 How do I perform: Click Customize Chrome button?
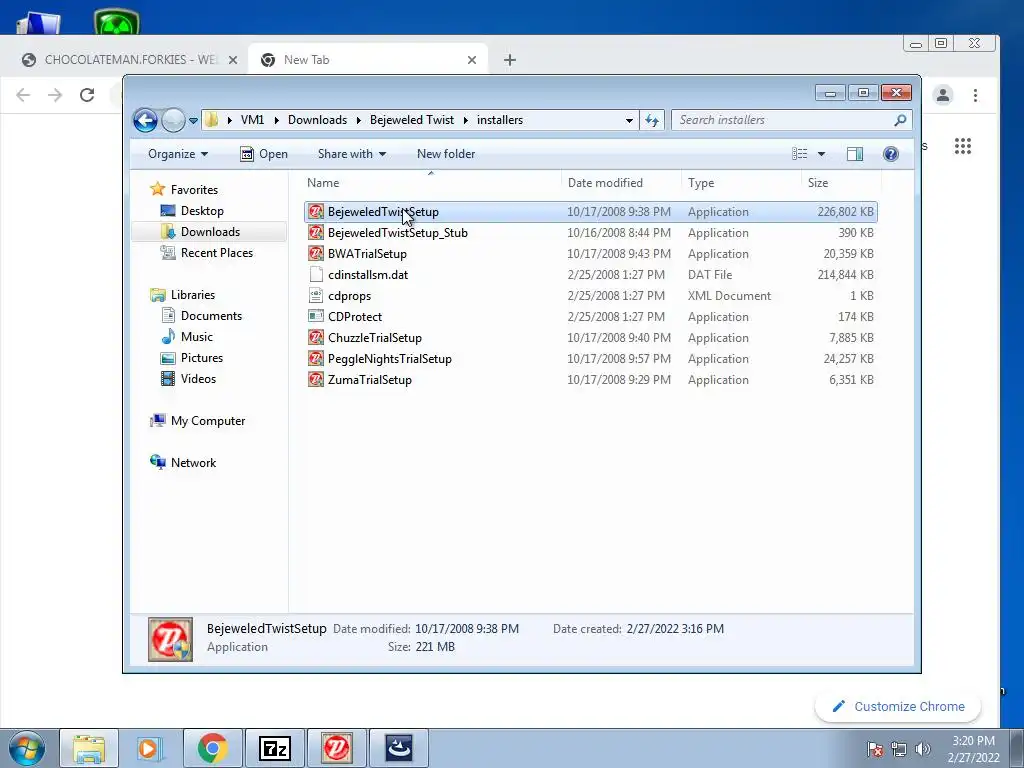click(898, 707)
